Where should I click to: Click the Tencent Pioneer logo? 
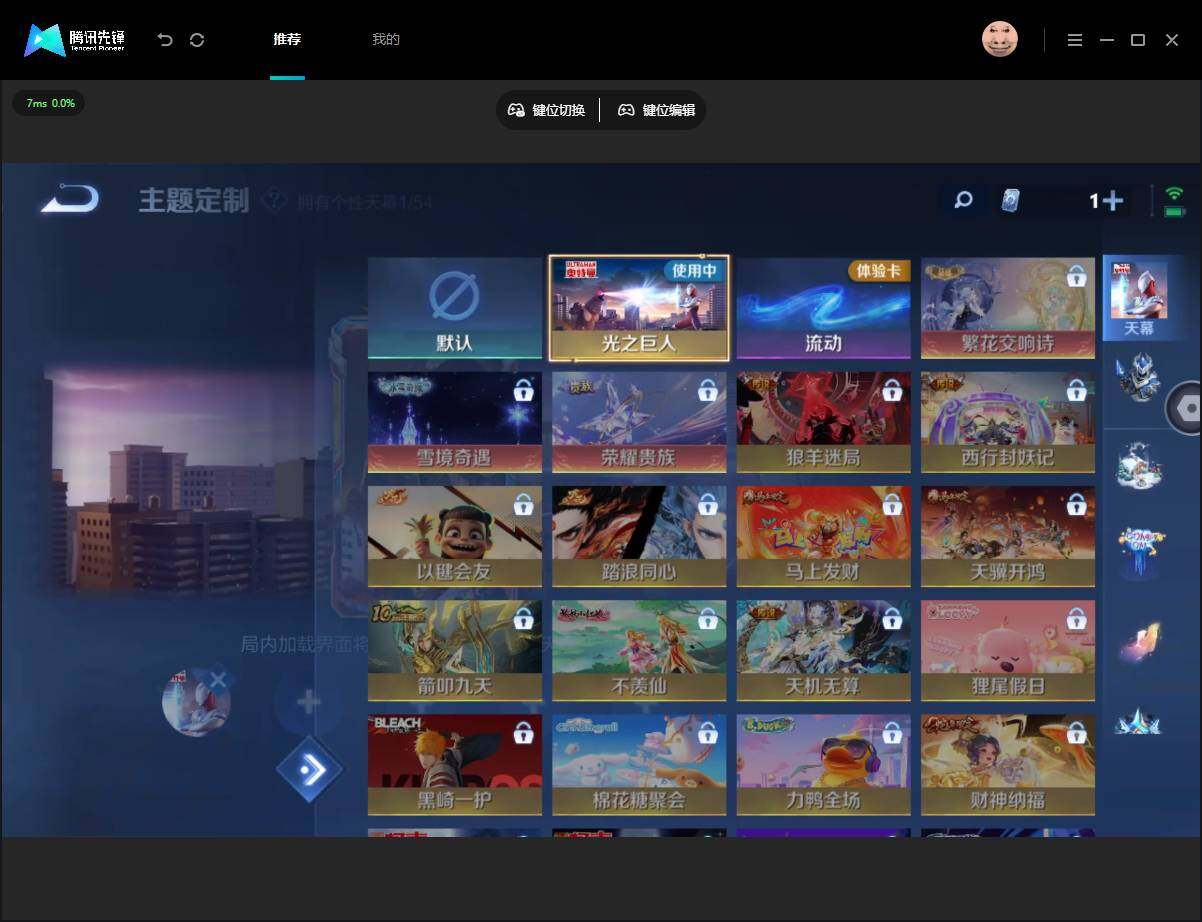click(x=75, y=40)
